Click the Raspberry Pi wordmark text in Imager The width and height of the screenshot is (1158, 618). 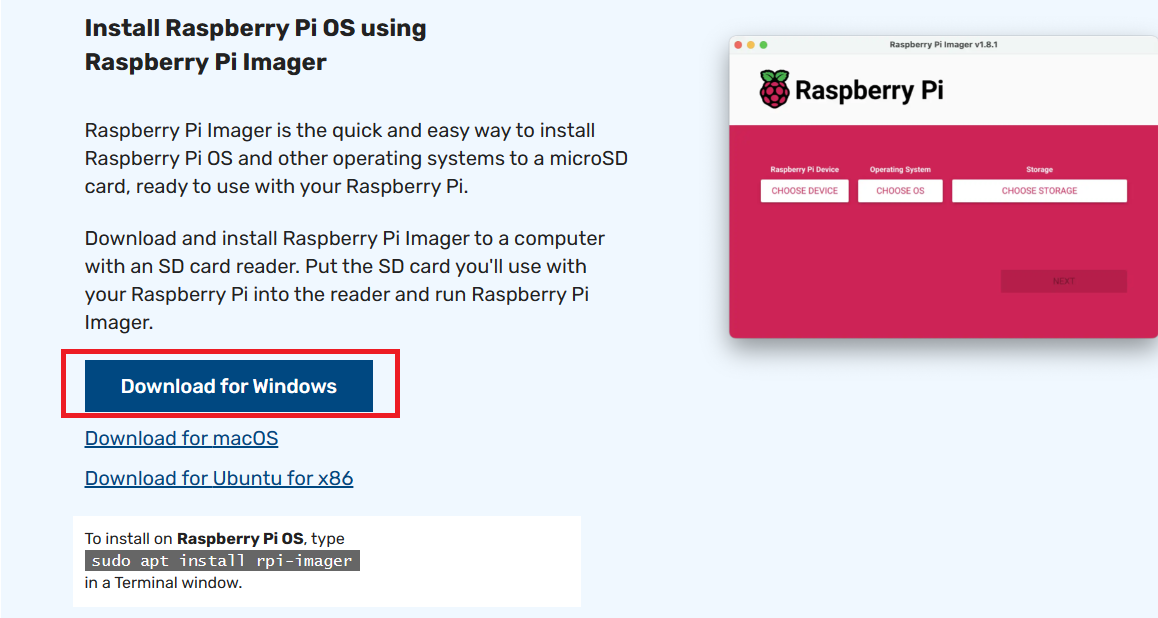click(x=869, y=90)
